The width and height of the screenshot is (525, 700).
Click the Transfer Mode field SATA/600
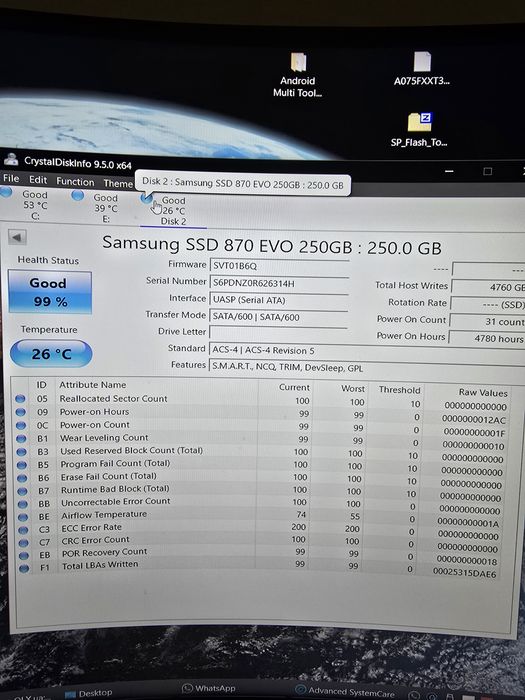pyautogui.click(x=278, y=317)
